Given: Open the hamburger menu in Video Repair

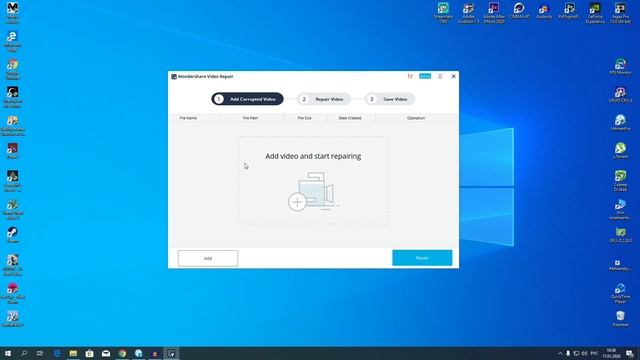Looking at the screenshot, I should (x=440, y=76).
